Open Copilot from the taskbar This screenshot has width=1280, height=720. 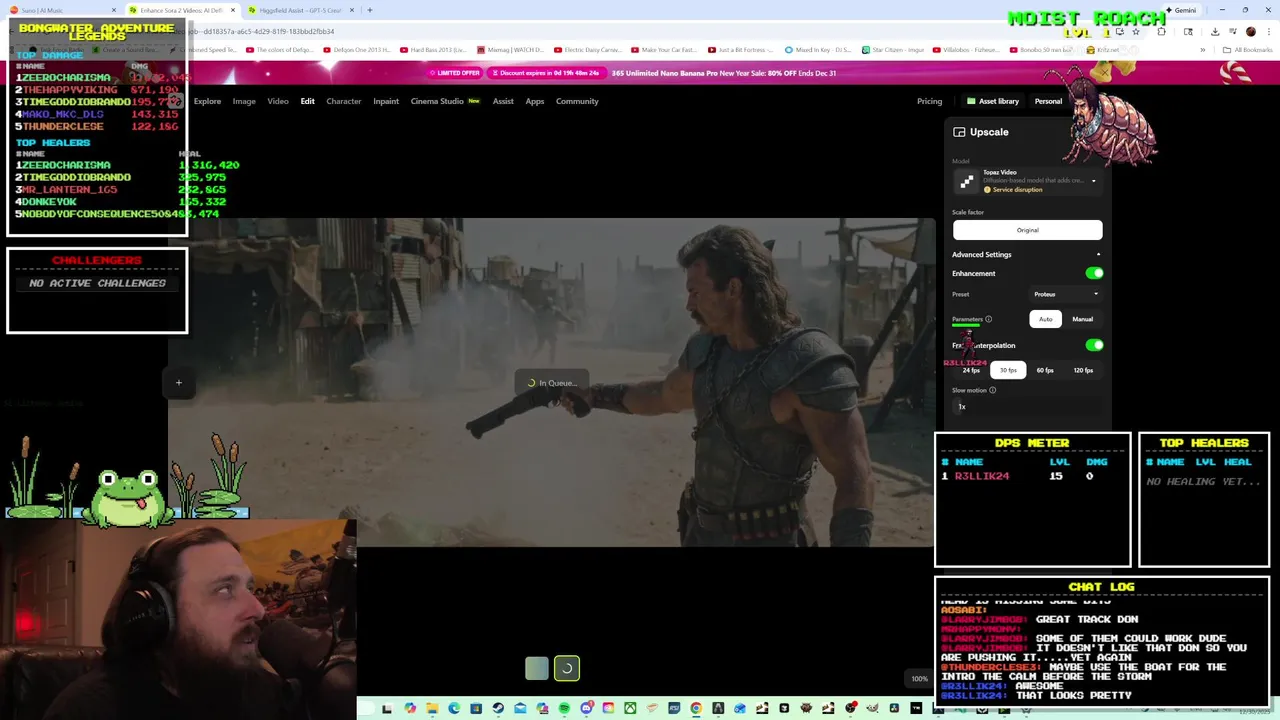pyautogui.click(x=410, y=708)
